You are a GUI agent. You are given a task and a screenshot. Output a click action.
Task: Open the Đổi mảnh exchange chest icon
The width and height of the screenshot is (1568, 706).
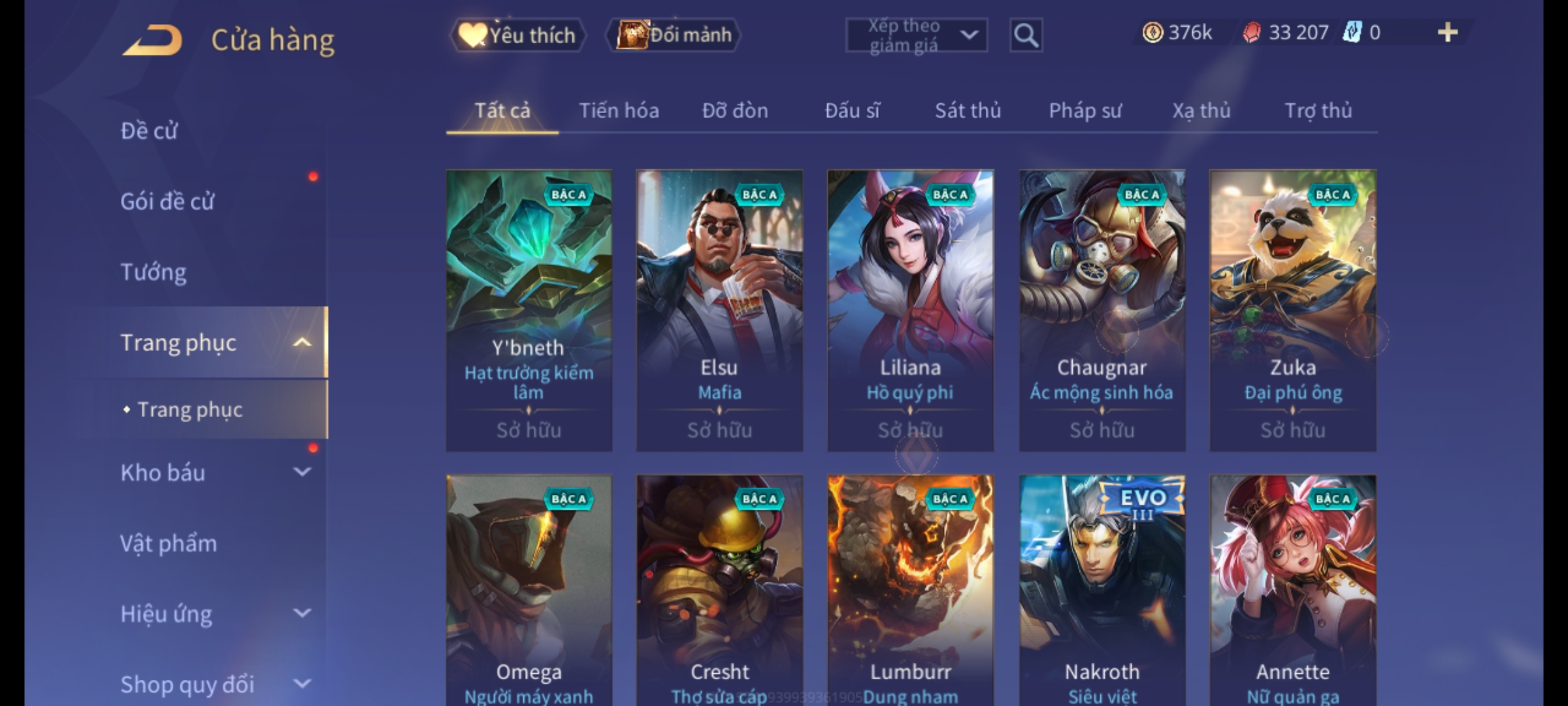[632, 35]
